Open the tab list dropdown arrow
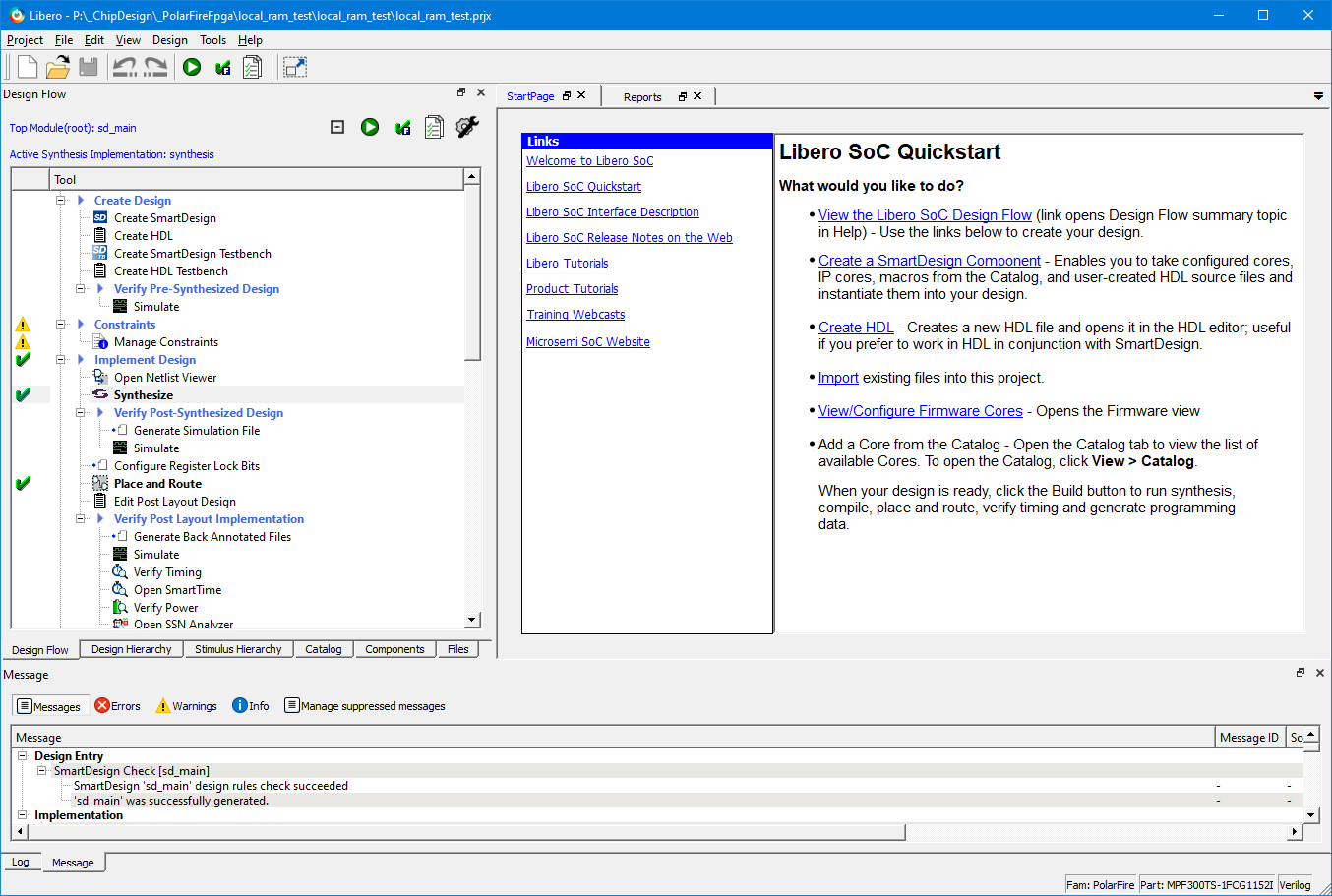1332x896 pixels. coord(1318,96)
